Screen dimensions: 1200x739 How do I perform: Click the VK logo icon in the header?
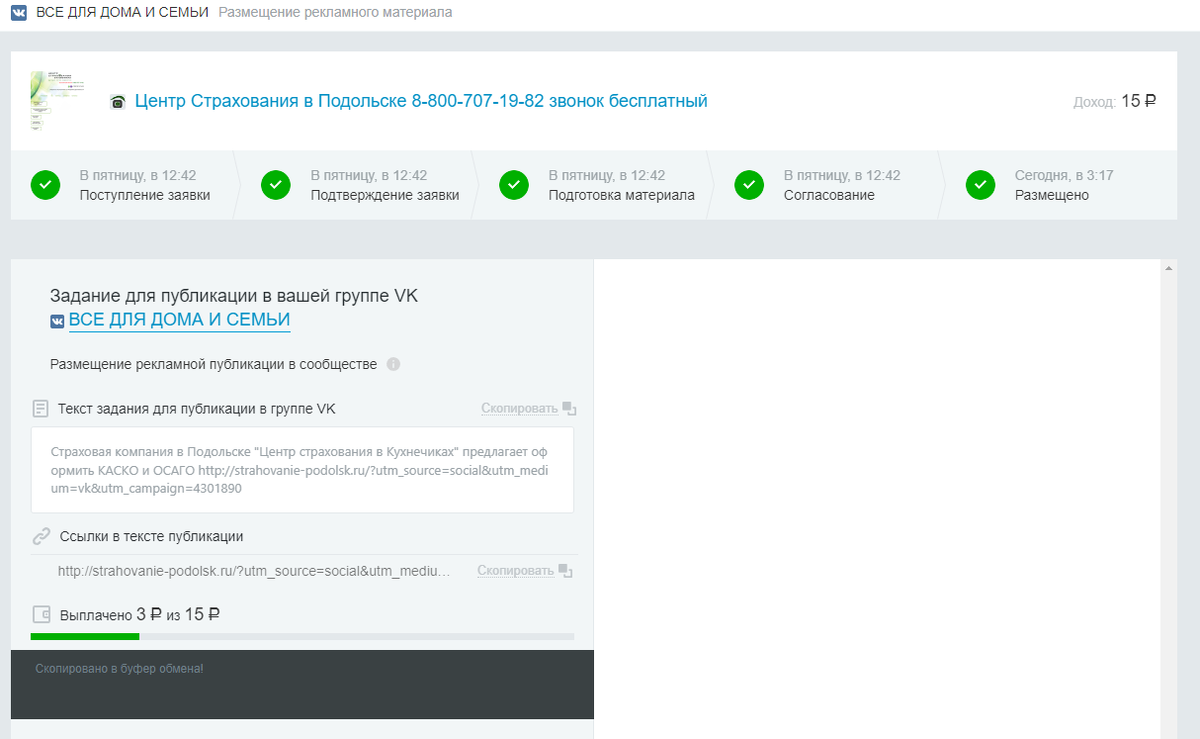click(19, 13)
